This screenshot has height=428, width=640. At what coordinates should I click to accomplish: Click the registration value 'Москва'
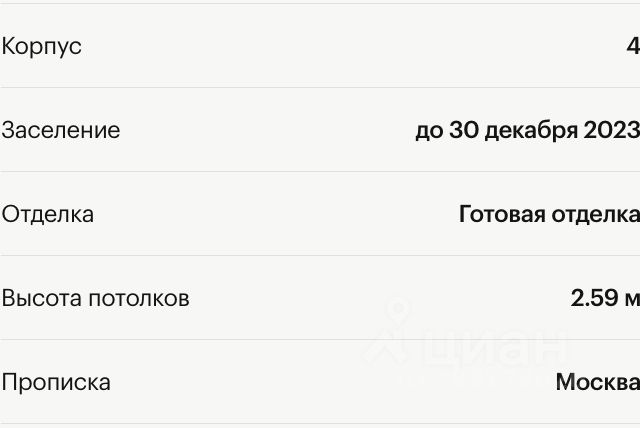(x=598, y=382)
